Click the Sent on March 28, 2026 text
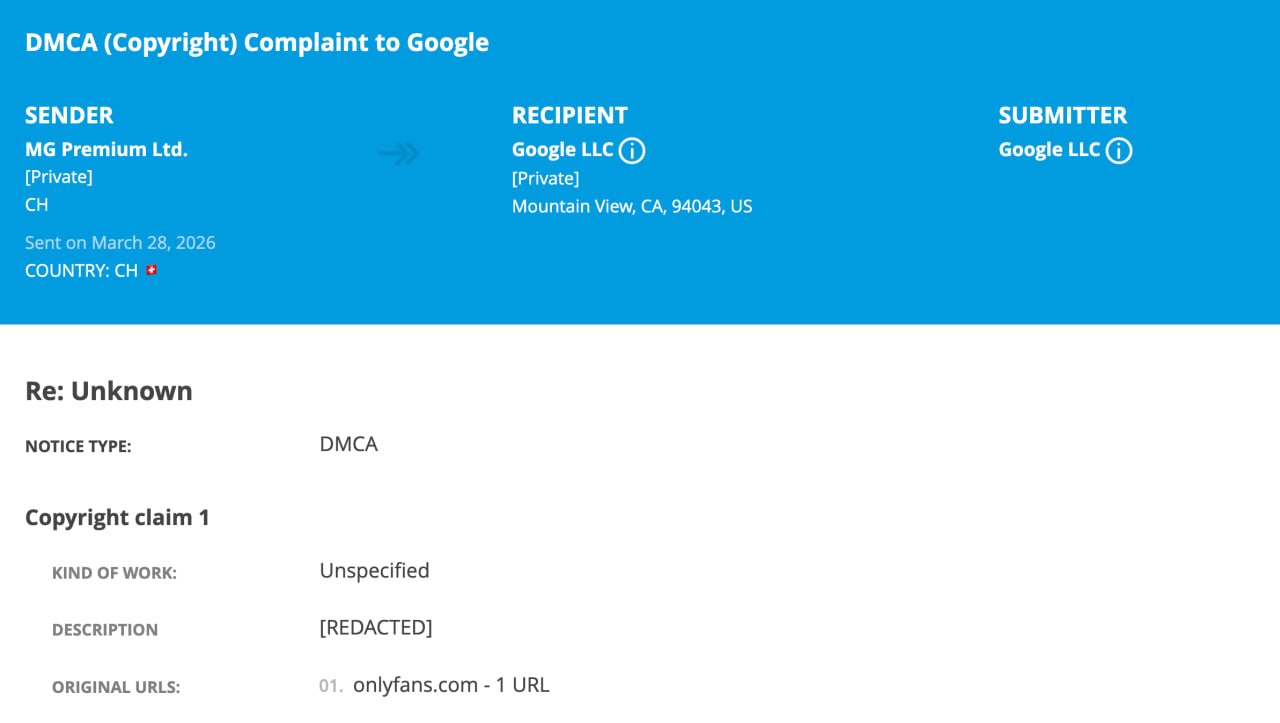Screen dimensions: 1280x723 (120, 243)
